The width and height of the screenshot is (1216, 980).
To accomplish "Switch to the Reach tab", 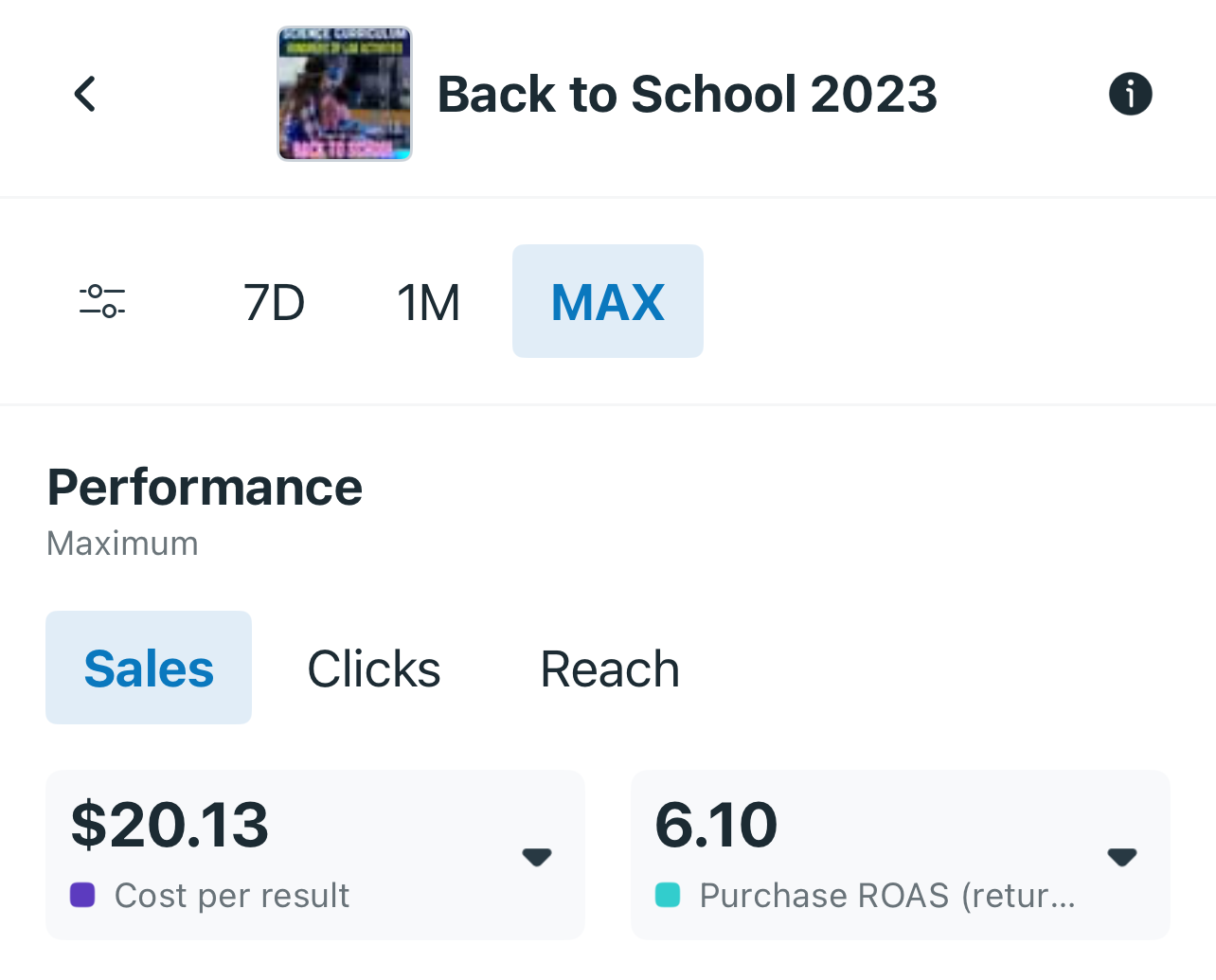I will coord(610,669).
